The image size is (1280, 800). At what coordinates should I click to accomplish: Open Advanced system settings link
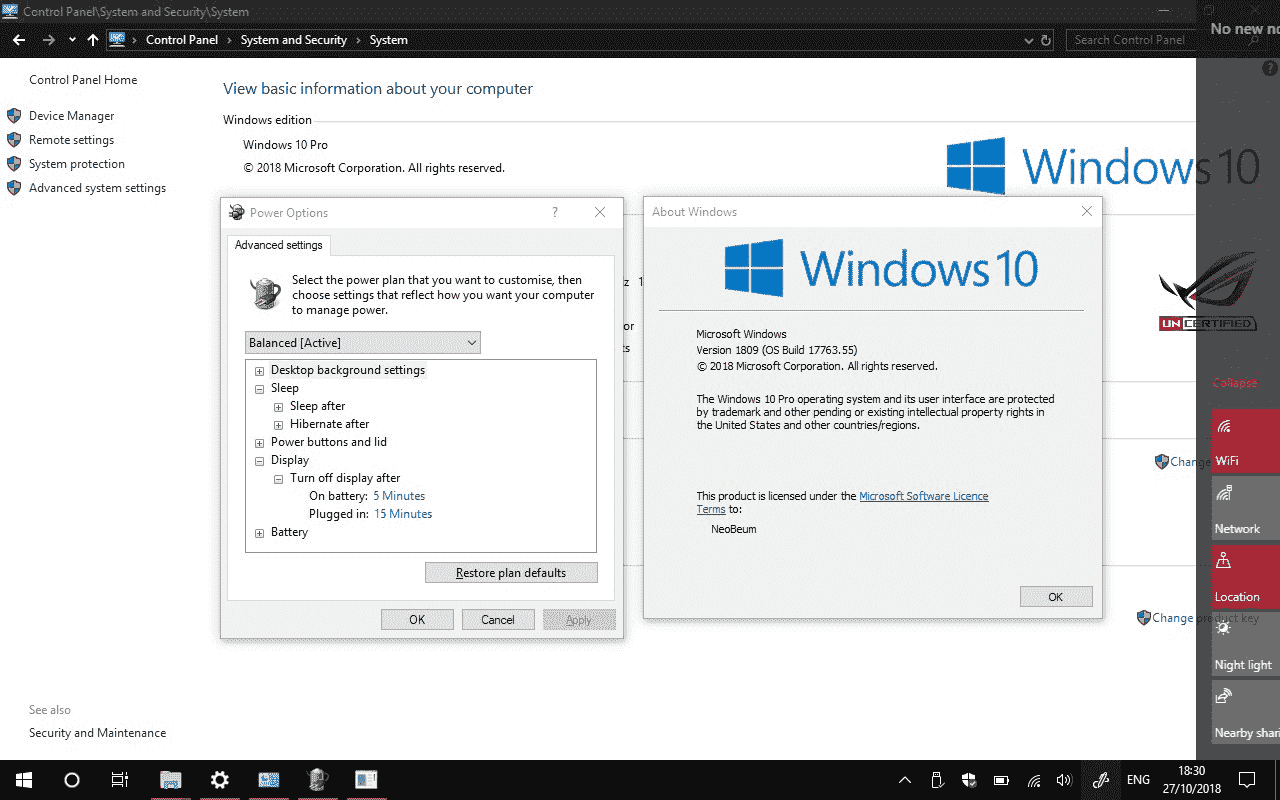97,188
